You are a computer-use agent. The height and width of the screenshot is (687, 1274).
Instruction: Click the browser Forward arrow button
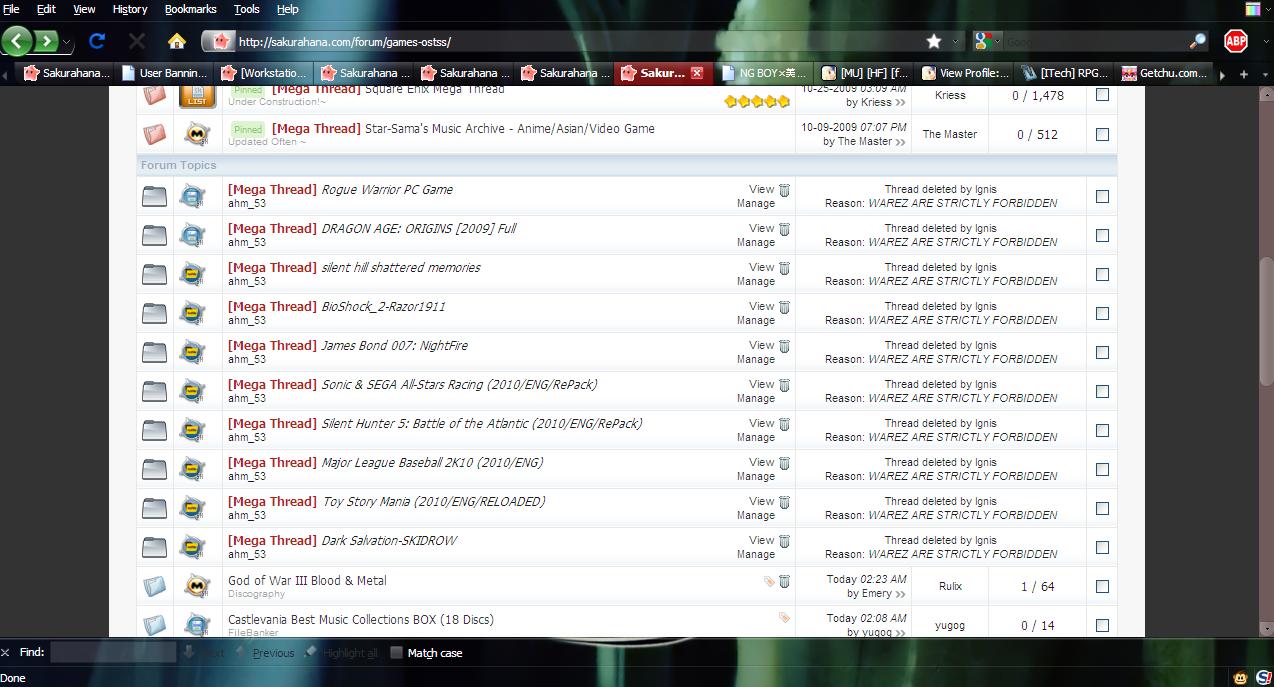(46, 41)
